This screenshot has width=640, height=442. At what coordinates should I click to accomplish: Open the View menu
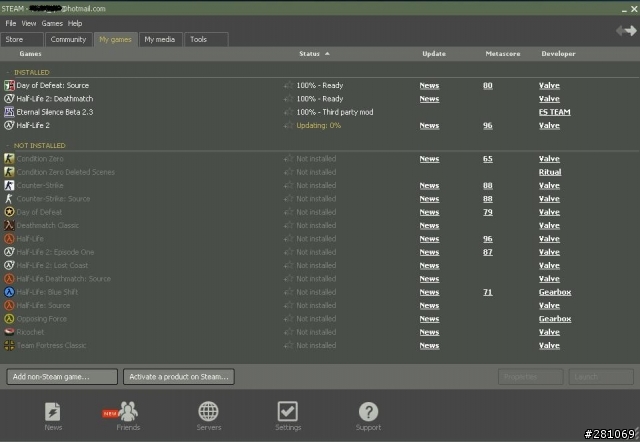coord(29,23)
